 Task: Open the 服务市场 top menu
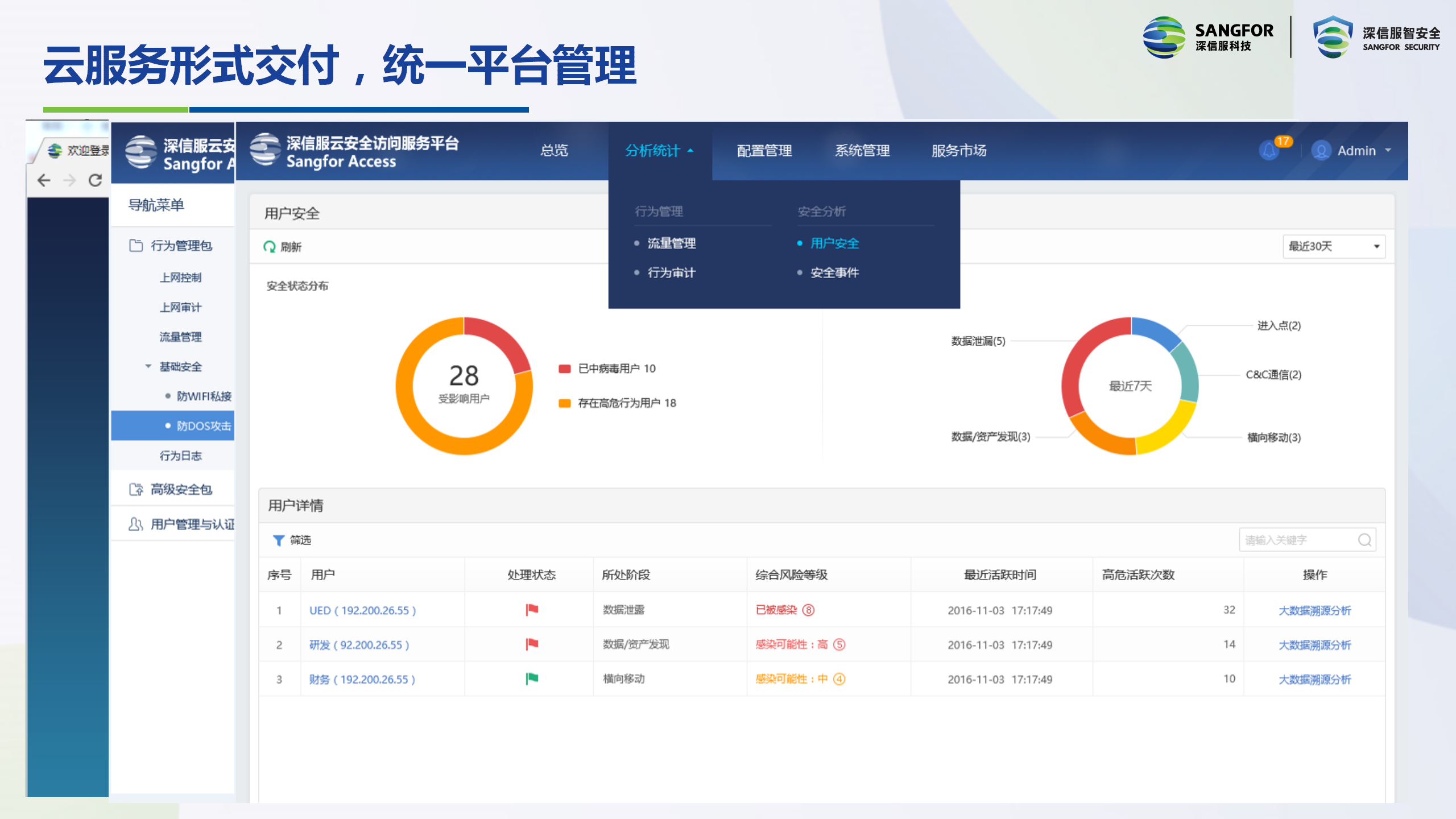(x=959, y=151)
